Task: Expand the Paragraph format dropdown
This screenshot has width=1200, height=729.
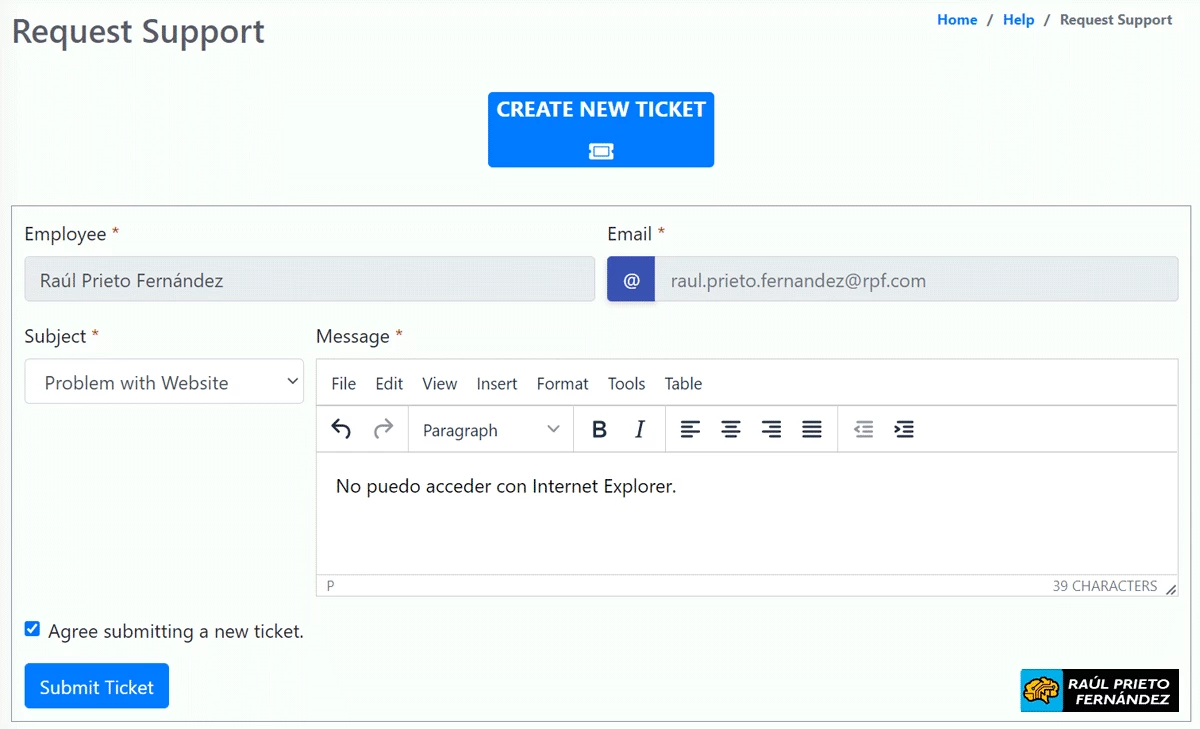Action: (x=490, y=430)
